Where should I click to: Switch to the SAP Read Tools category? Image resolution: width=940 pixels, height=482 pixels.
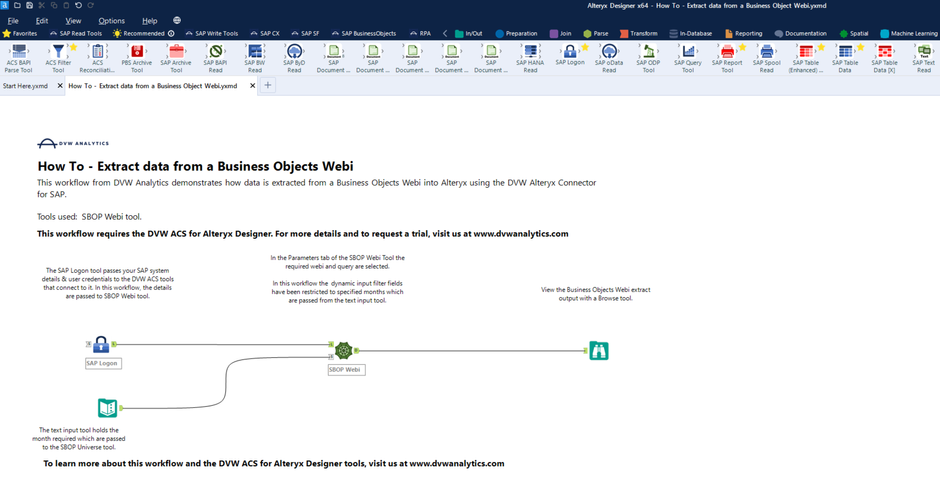coord(76,34)
